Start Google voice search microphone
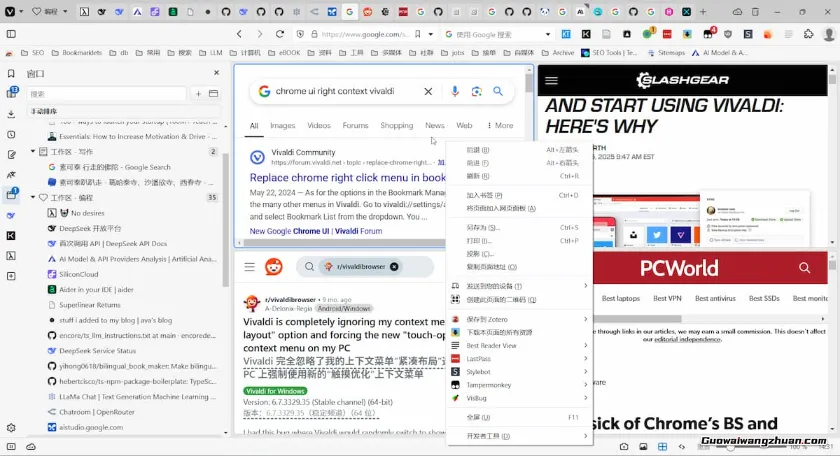This screenshot has width=840, height=456. pyautogui.click(x=454, y=91)
